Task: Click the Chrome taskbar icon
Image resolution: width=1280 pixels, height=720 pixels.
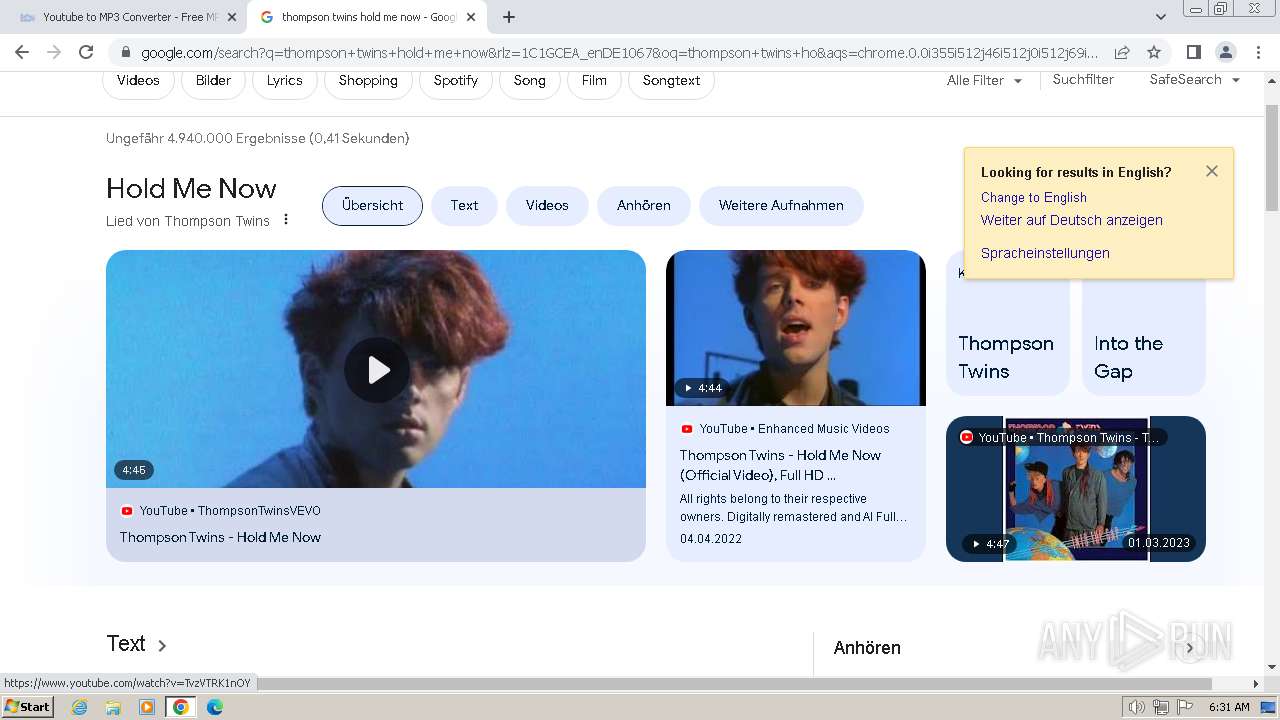Action: click(181, 707)
